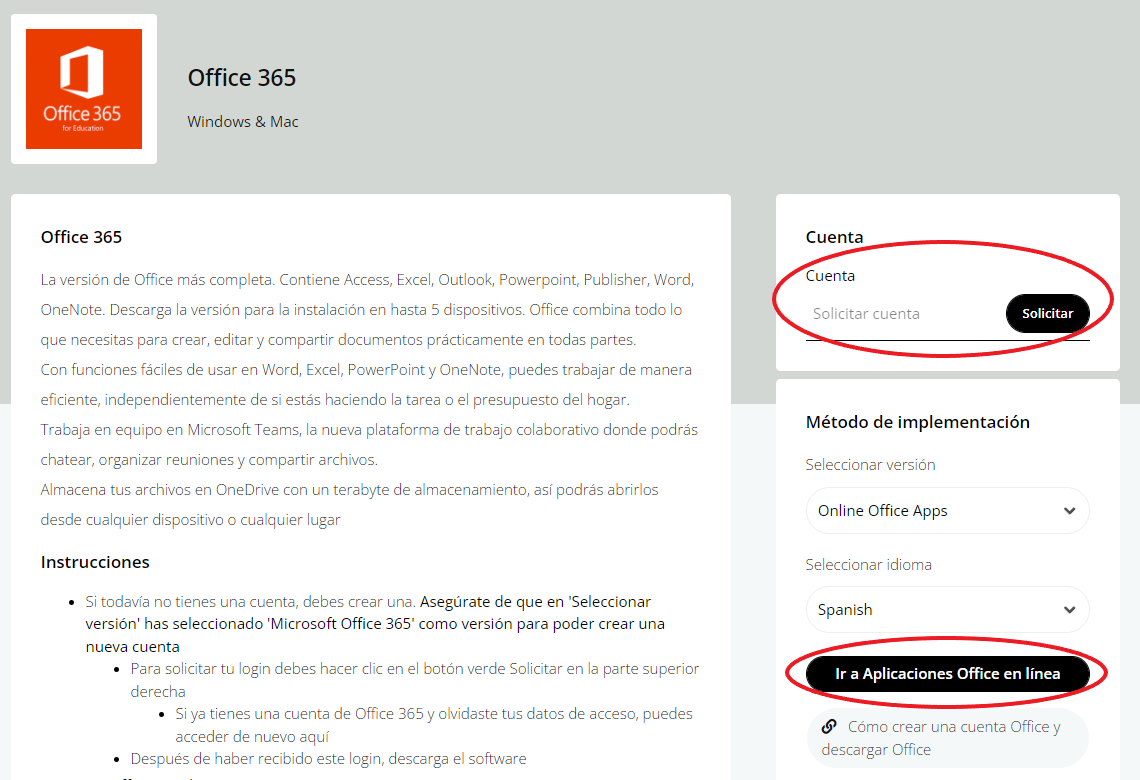Click Ir a Aplicaciones Office en línea
Screen dimensions: 1140x780
(947, 673)
